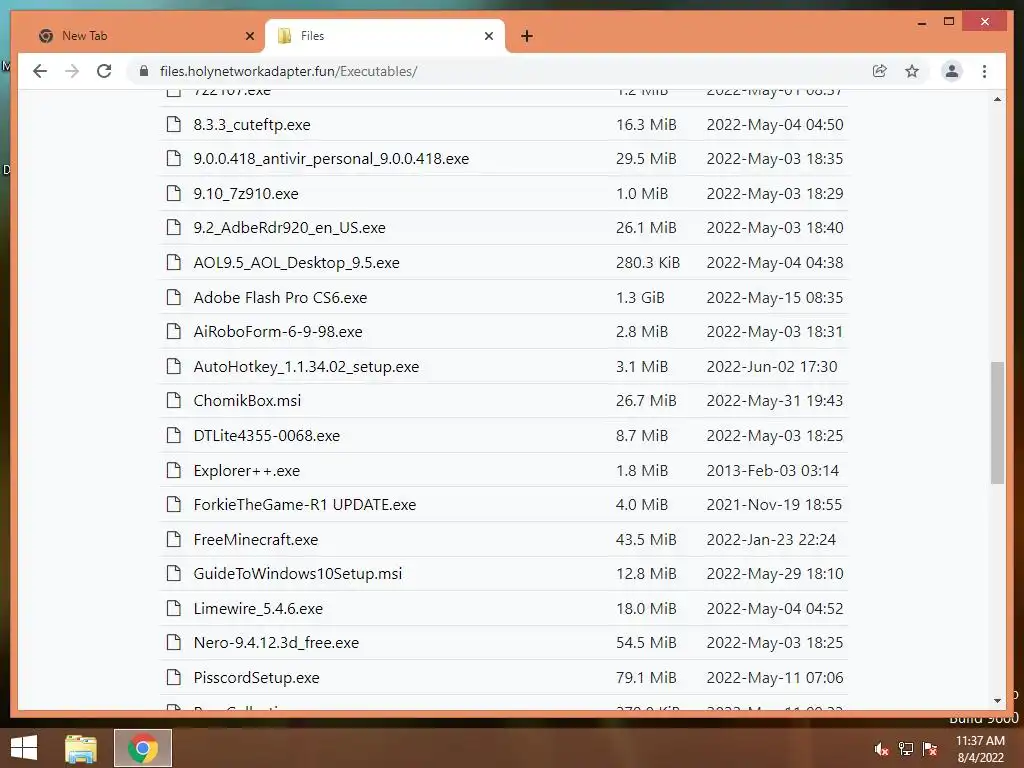The height and width of the screenshot is (768, 1024).
Task: Bookmark this page with the star icon
Action: [912, 71]
